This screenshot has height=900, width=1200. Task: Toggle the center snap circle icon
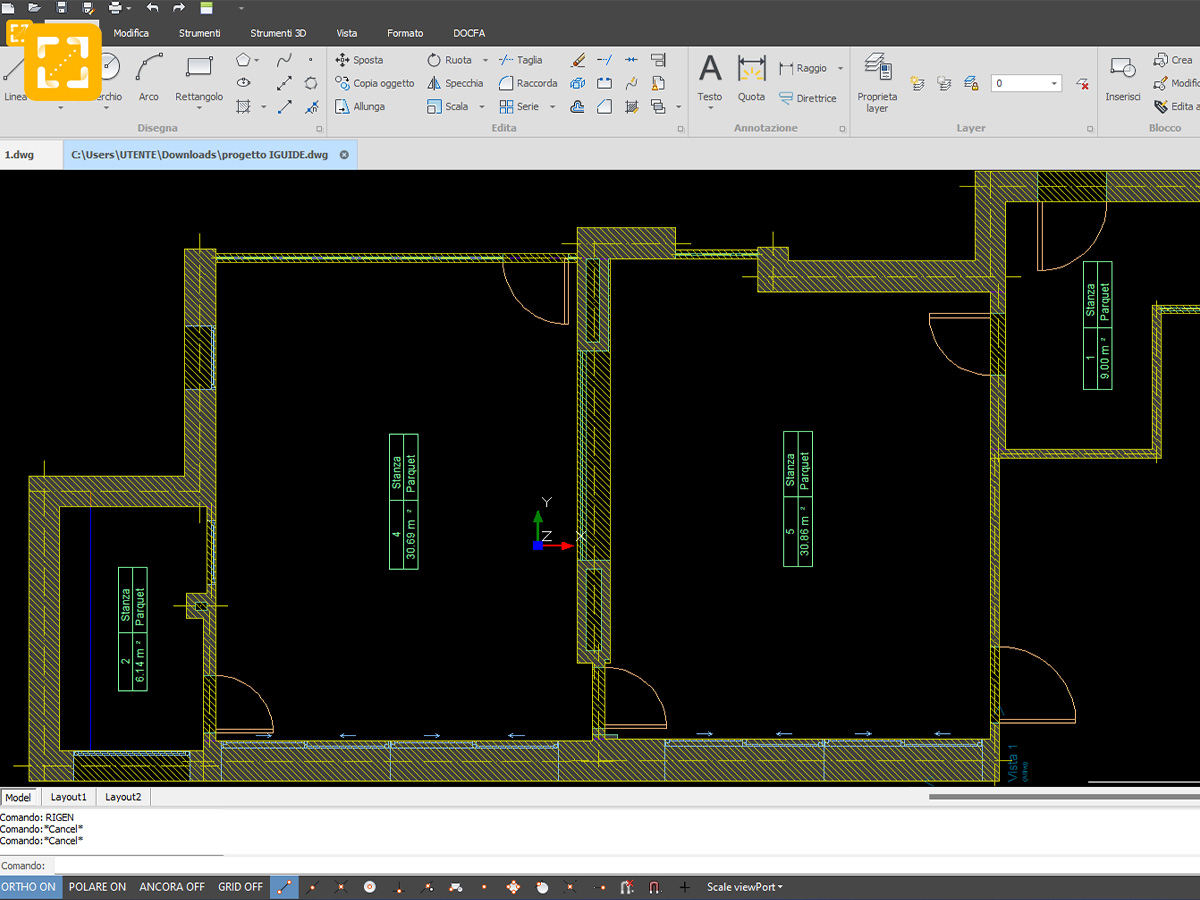click(370, 887)
